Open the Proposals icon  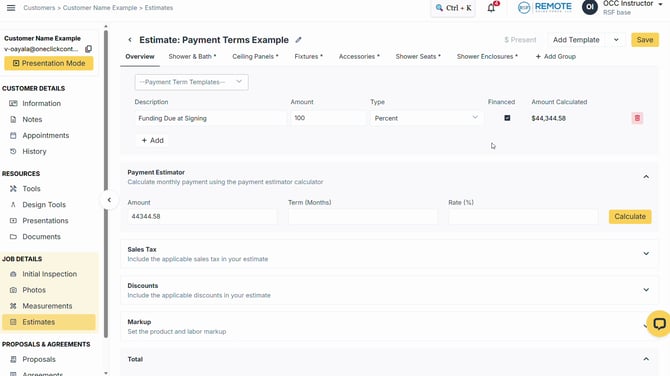[13, 359]
